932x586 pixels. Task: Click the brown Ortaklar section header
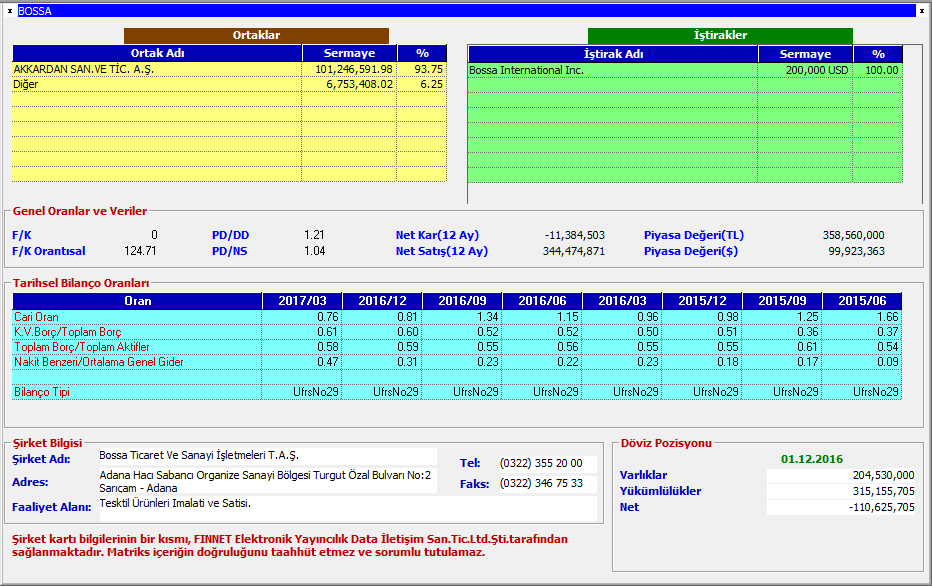pos(256,36)
